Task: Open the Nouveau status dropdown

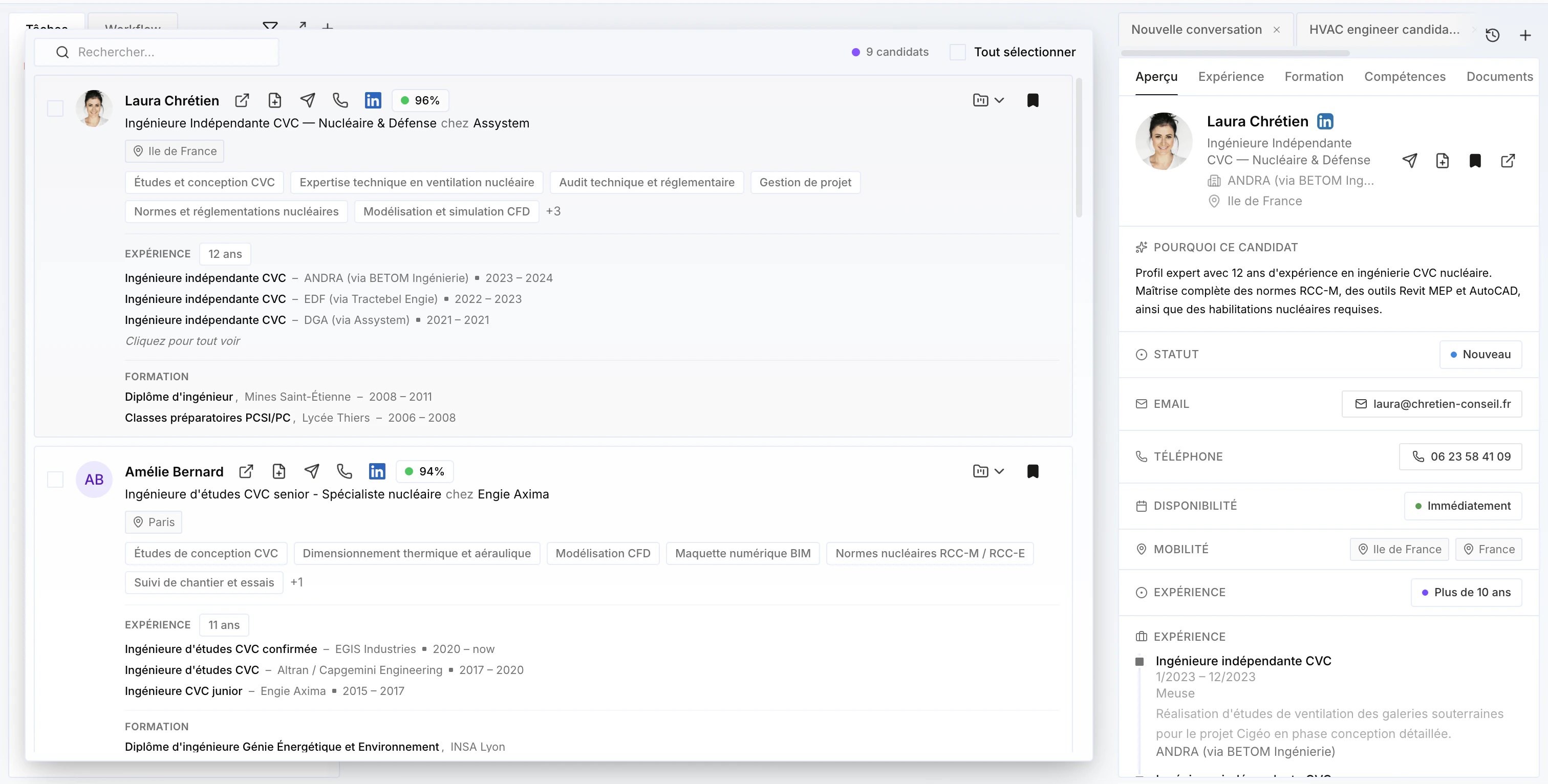Action: click(x=1480, y=355)
